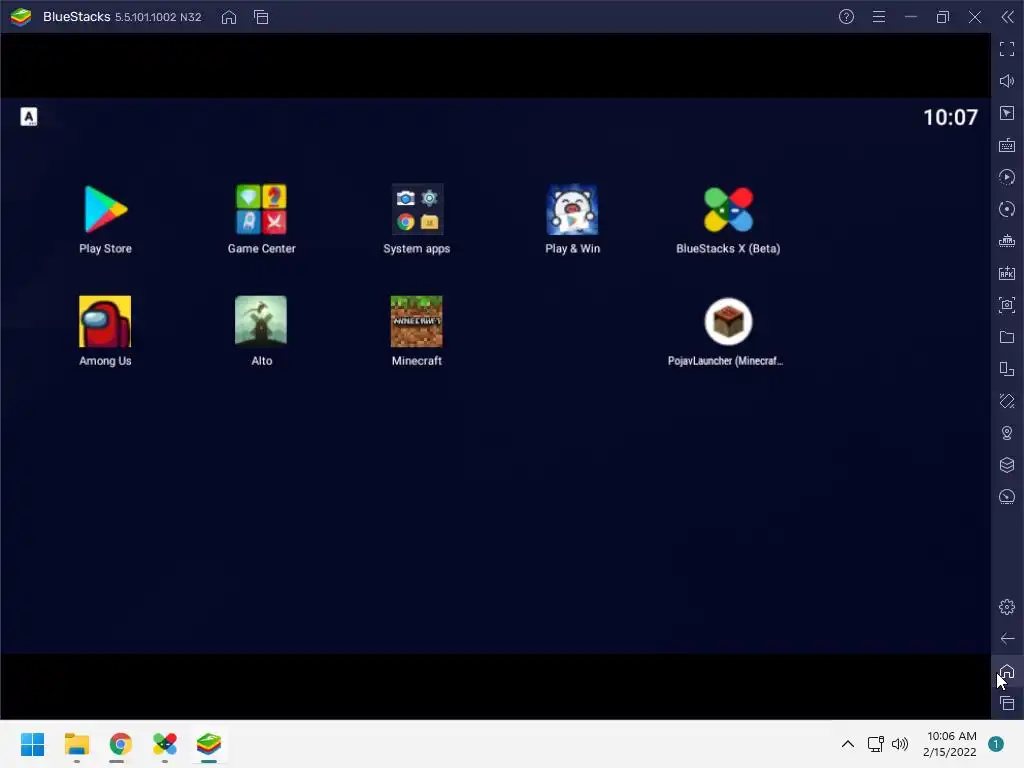This screenshot has height=768, width=1024.
Task: Open the Play Store app
Action: coord(105,210)
